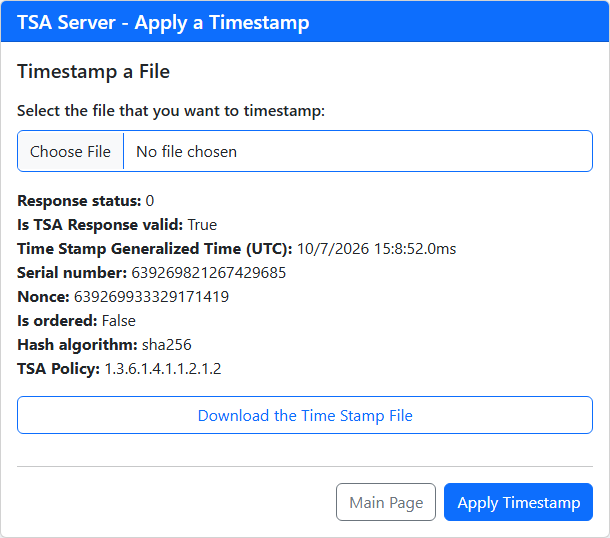Click the timestamp value 10/7/2026 15:8:52.0ms

377,249
